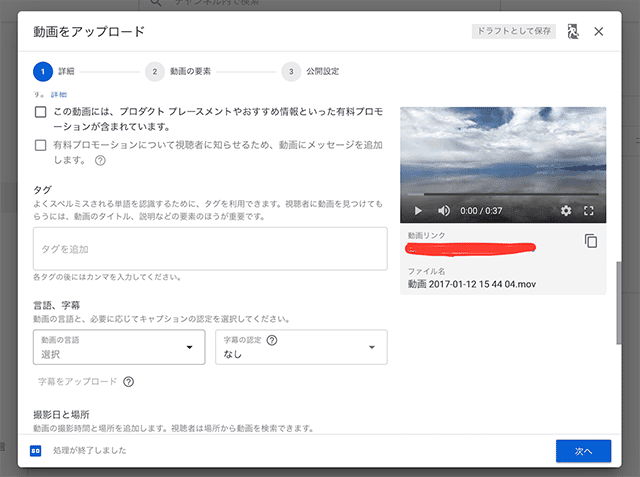The image size is (640, 477).
Task: Open the 字幕の認定 dropdown
Action: (301, 347)
